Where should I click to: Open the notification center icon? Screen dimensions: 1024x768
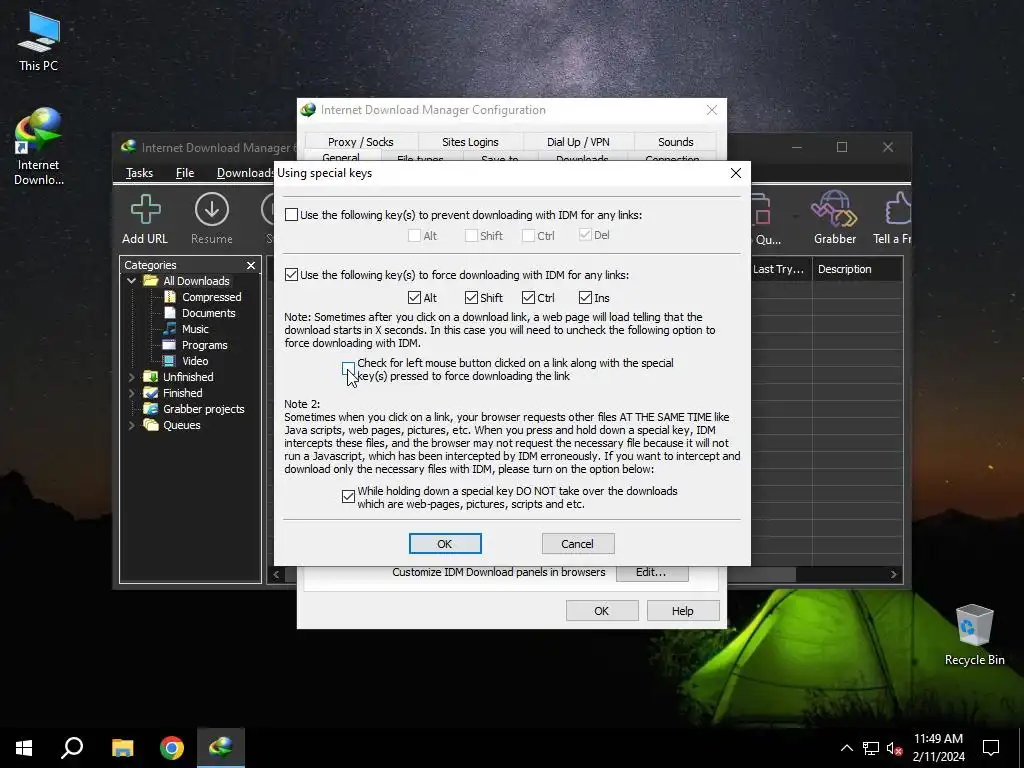tap(991, 748)
